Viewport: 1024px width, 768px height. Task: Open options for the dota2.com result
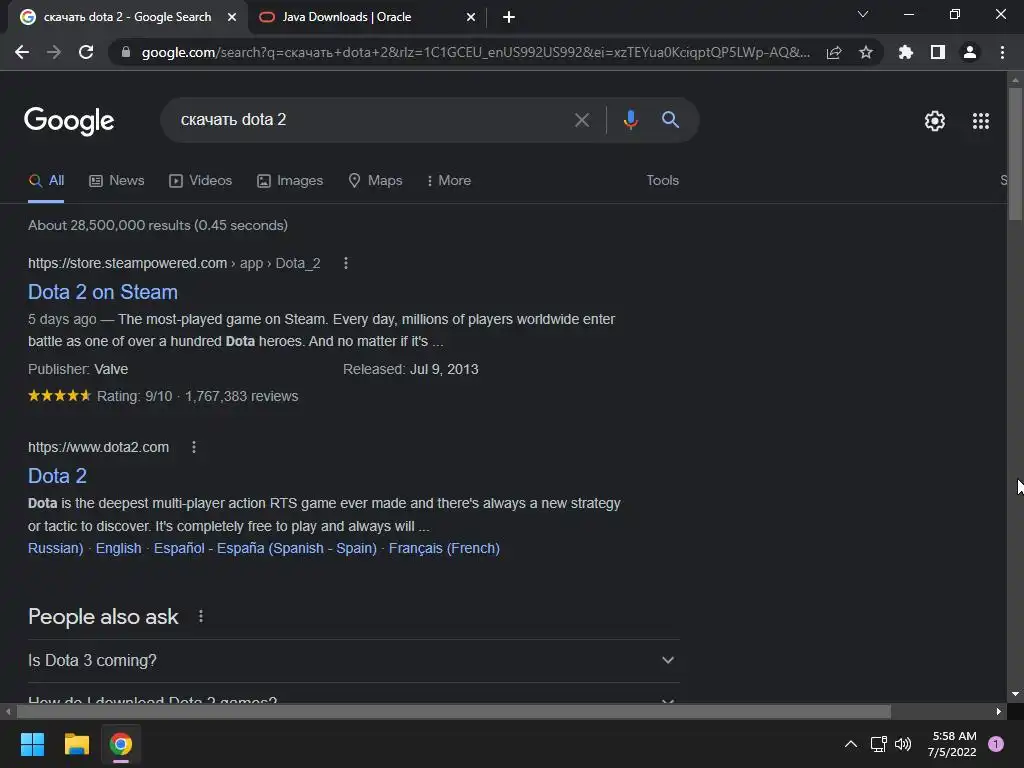point(193,447)
